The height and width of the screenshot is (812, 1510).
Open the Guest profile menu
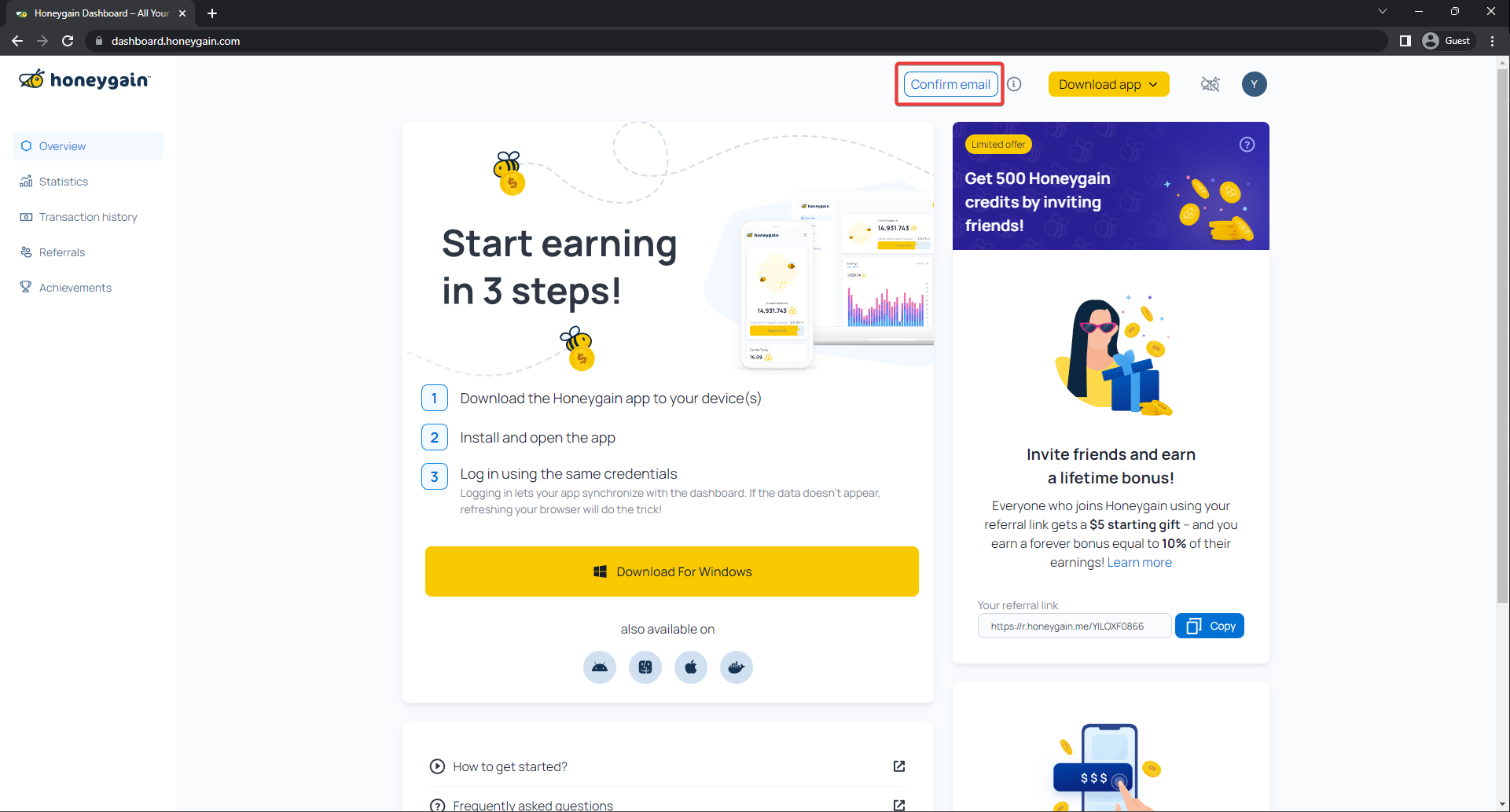[x=1447, y=41]
